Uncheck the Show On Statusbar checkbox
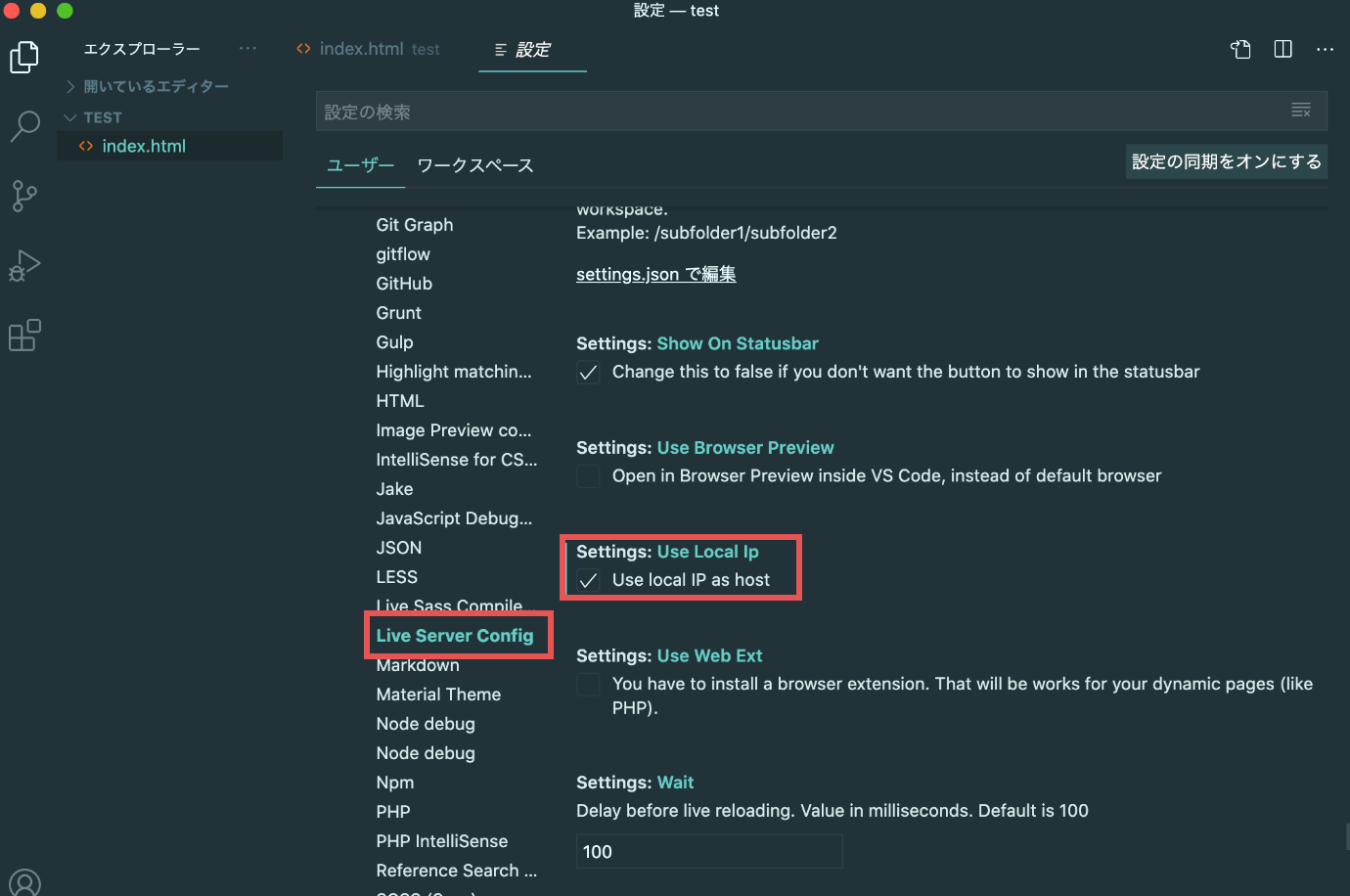Viewport: 1350px width, 896px height. click(x=588, y=373)
